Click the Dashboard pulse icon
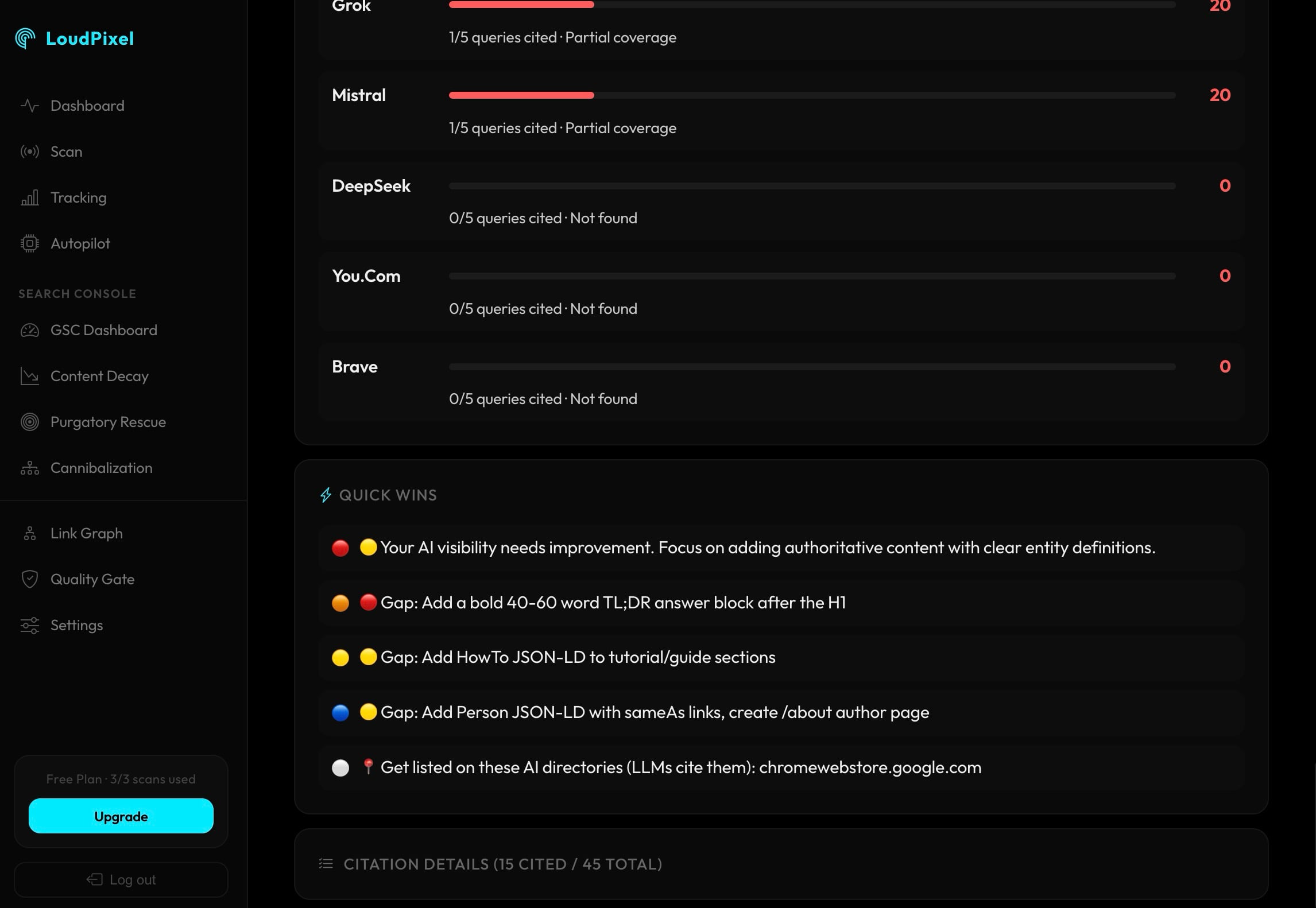 (29, 106)
